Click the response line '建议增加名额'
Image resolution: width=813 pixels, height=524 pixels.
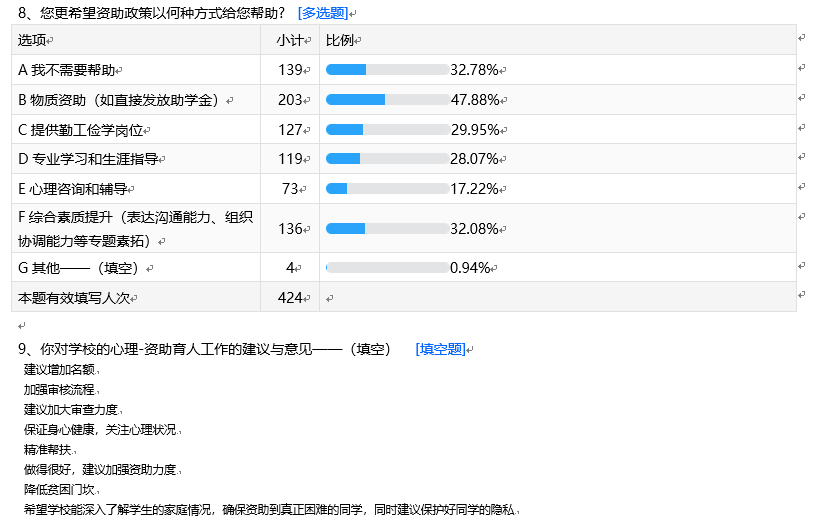pyautogui.click(x=60, y=369)
